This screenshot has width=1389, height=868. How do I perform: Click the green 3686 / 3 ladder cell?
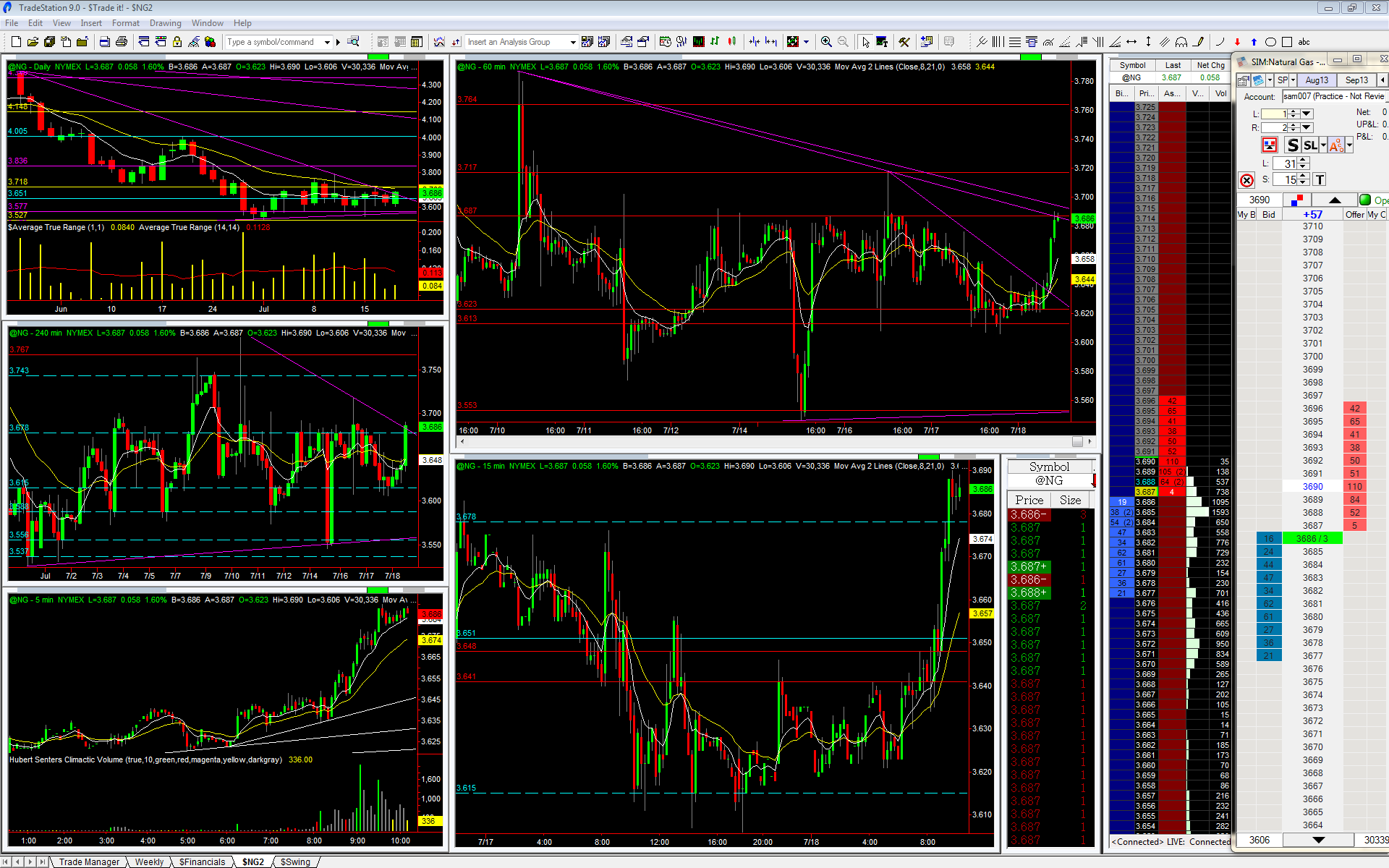(1312, 539)
